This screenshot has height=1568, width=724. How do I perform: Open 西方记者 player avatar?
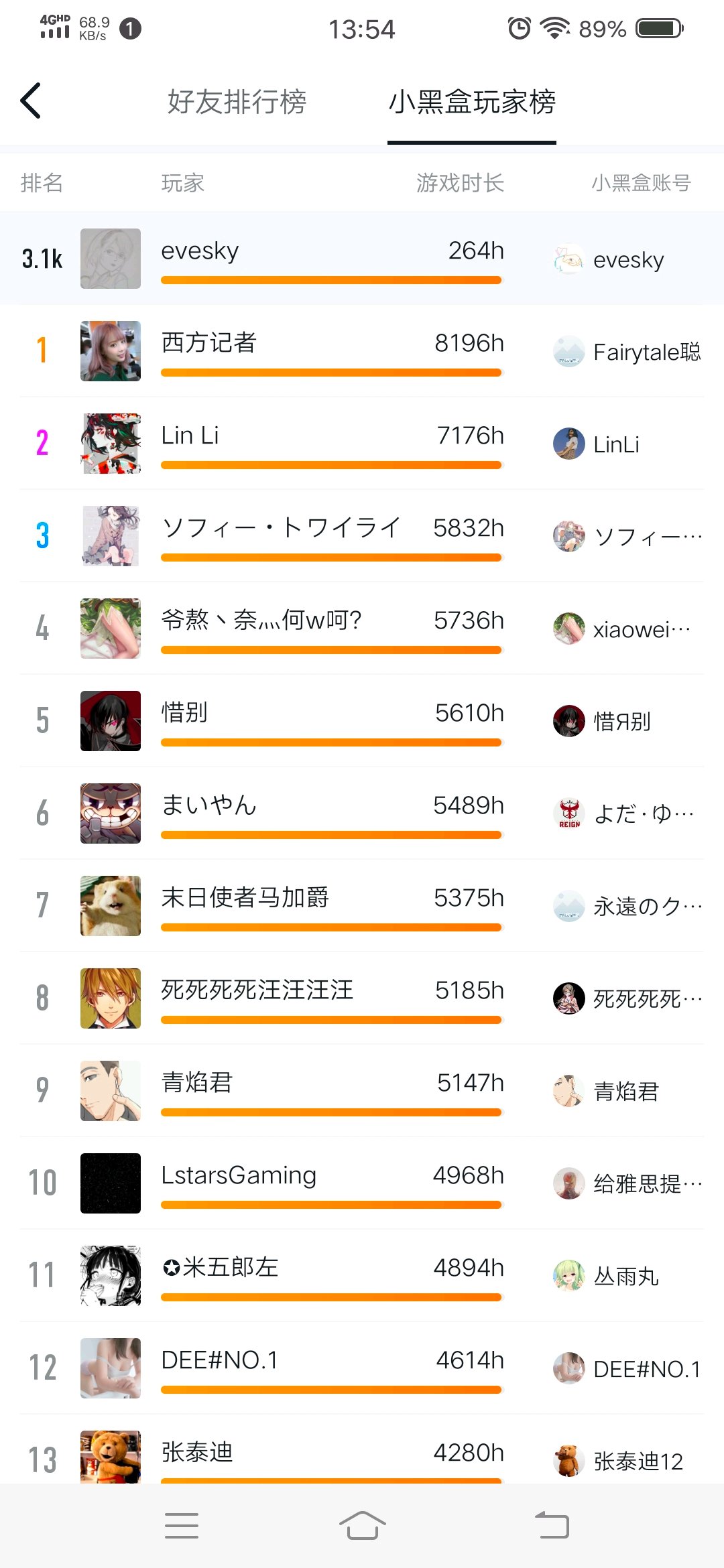pos(111,351)
